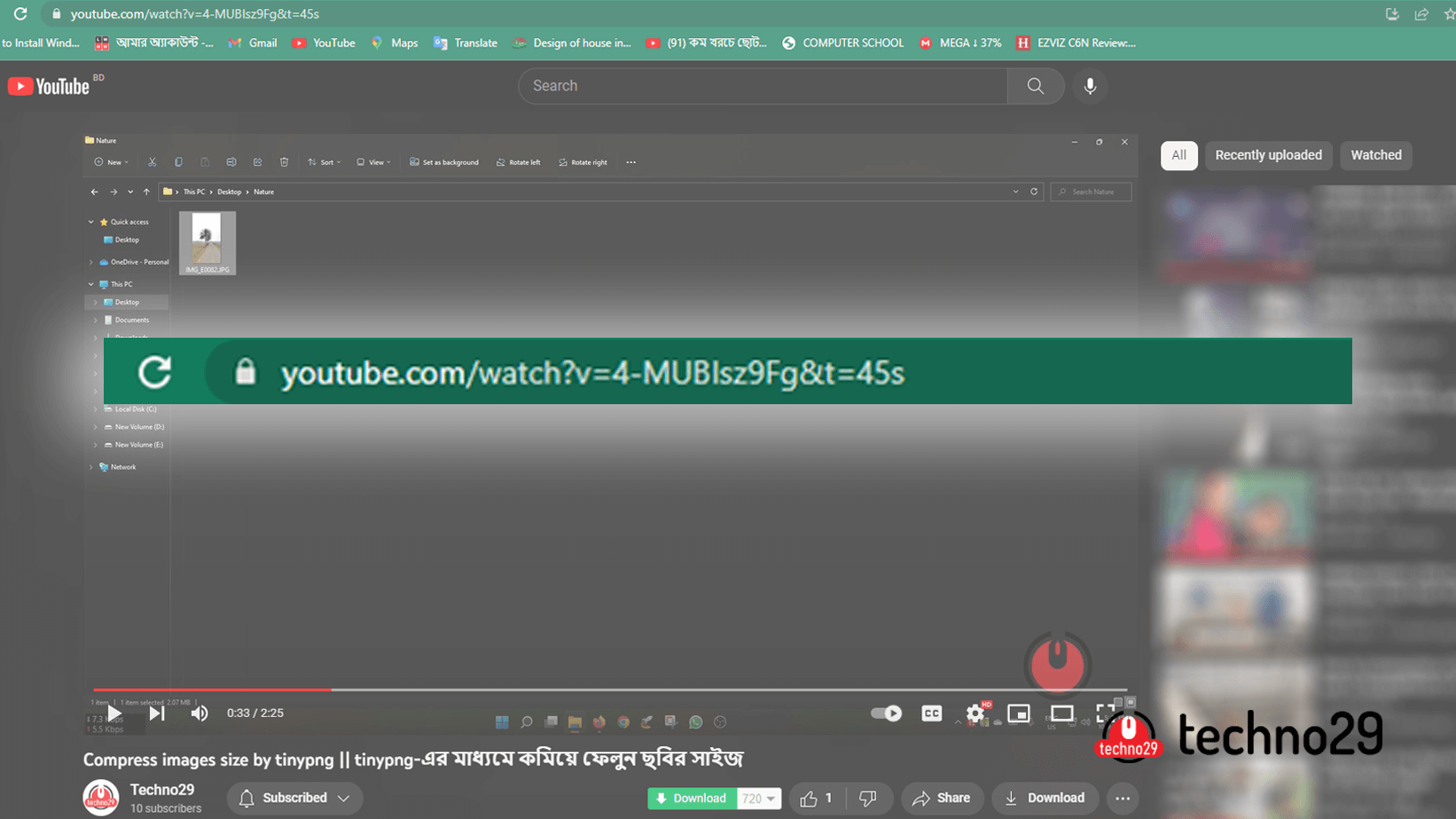Click the YouTube search input field
This screenshot has width=1456, height=819.
click(763, 86)
